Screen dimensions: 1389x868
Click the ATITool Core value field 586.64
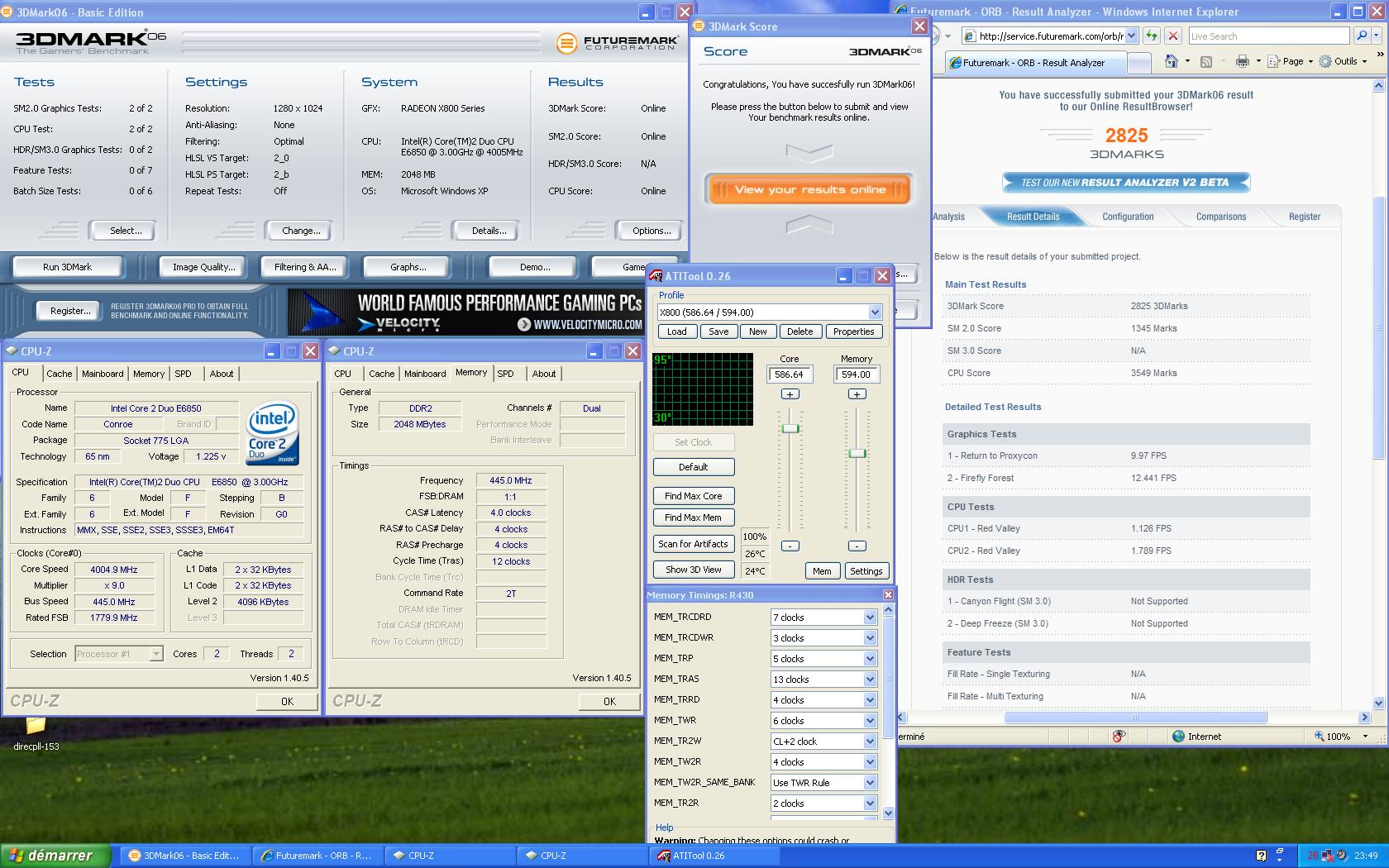[790, 374]
